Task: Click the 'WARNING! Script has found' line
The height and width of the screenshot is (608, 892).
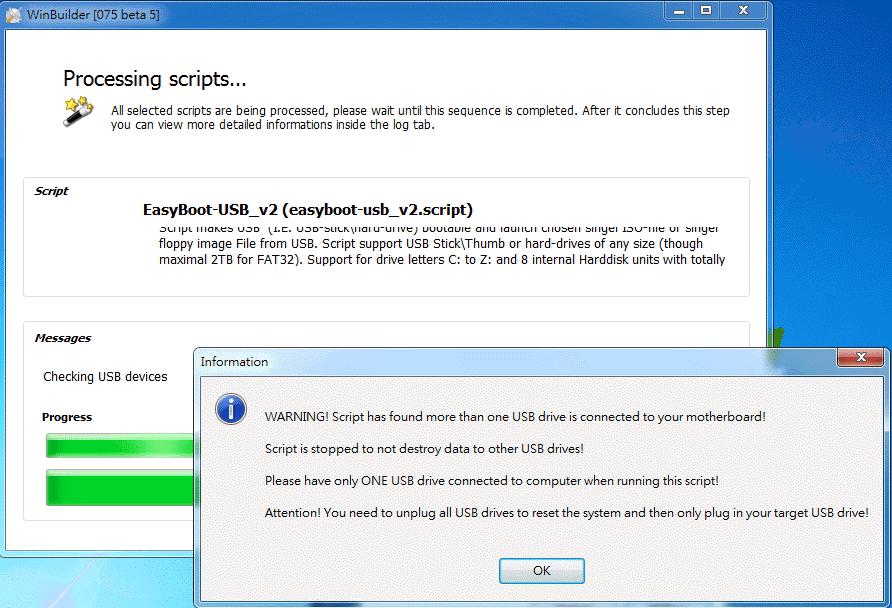Action: (515, 417)
